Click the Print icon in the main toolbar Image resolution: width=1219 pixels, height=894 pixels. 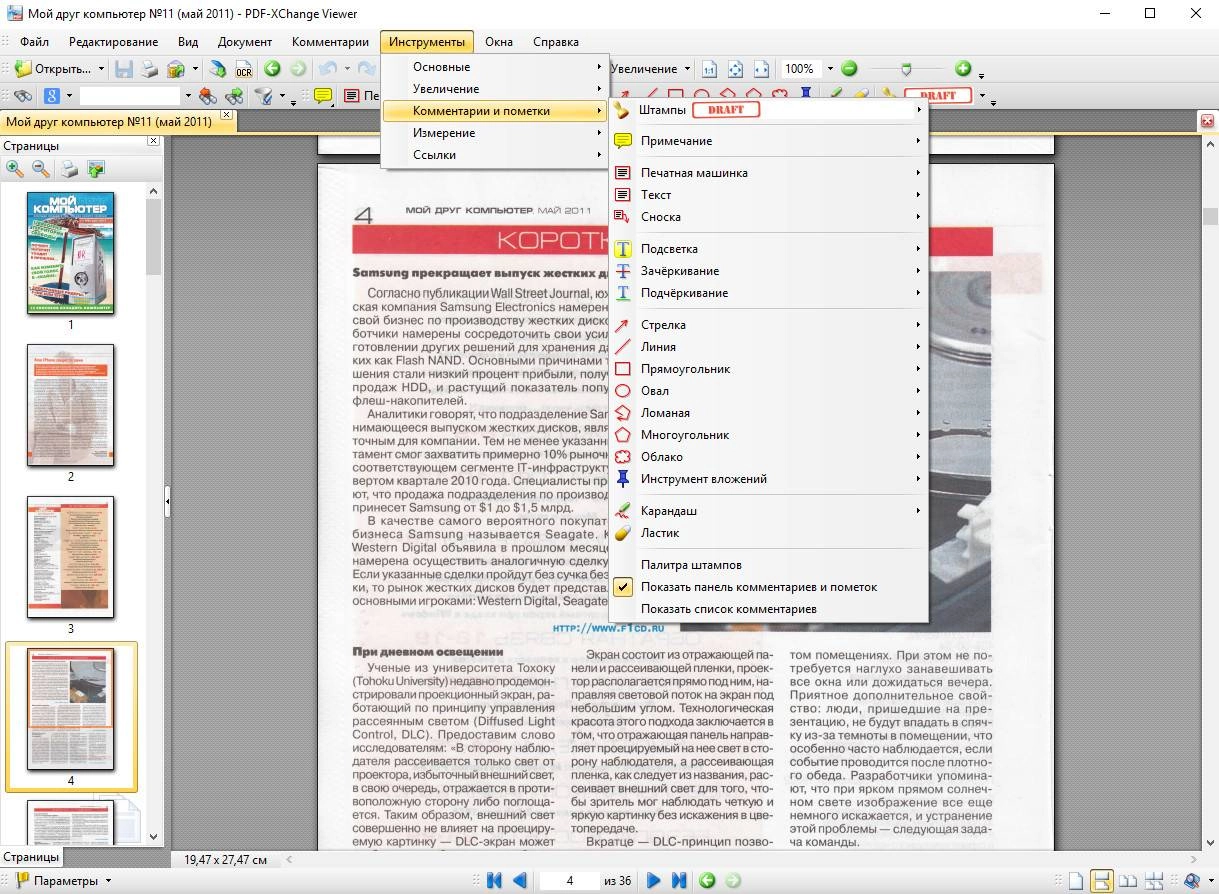149,69
